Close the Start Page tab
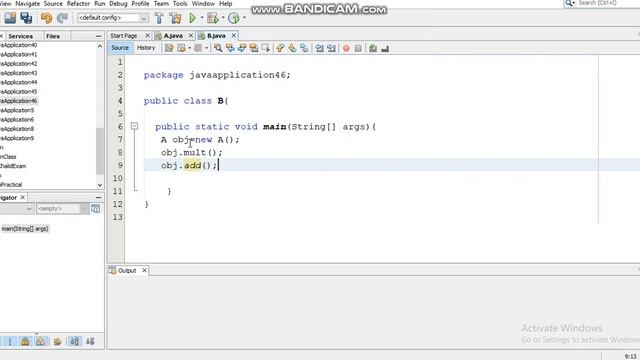 (147, 36)
